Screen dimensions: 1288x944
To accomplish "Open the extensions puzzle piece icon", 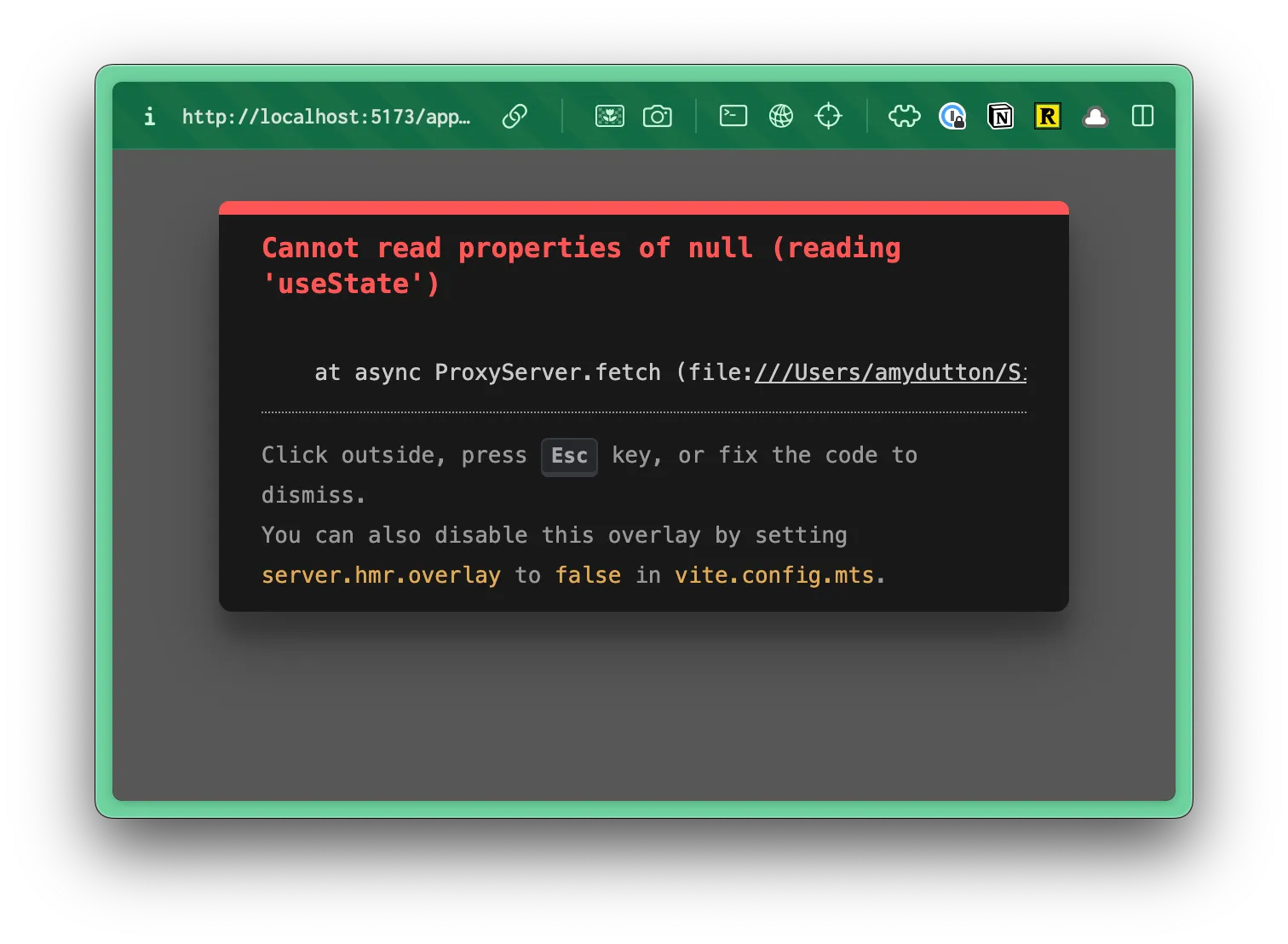I will coord(904,116).
